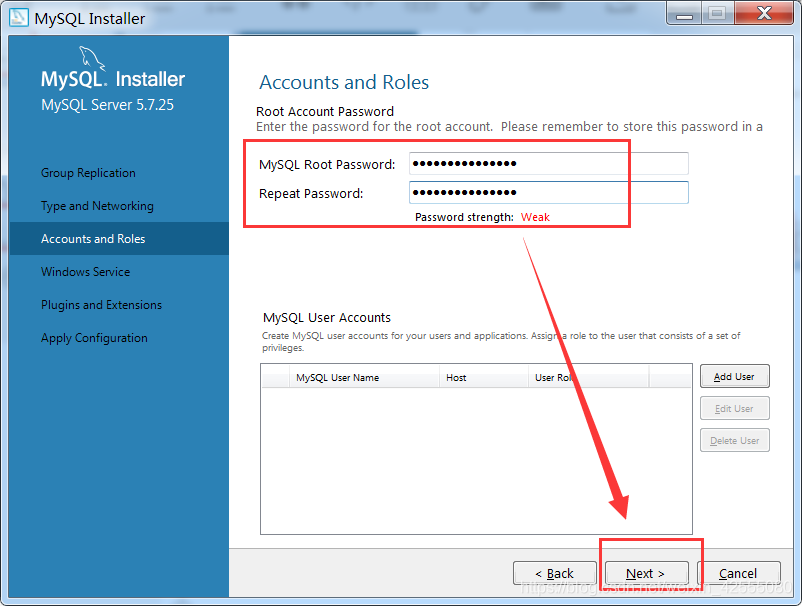
Task: Minimize the MySQL Installer window
Action: [684, 14]
